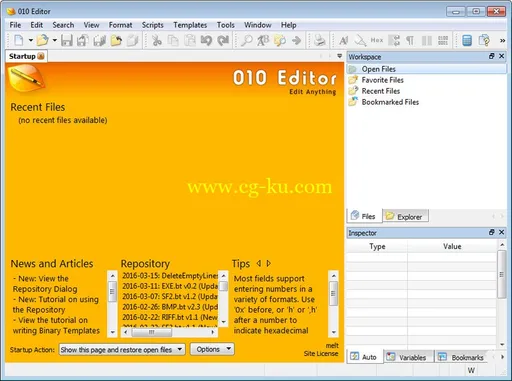Click the Inspector Type column header
Viewport: 512px width, 381px height.
[377, 246]
